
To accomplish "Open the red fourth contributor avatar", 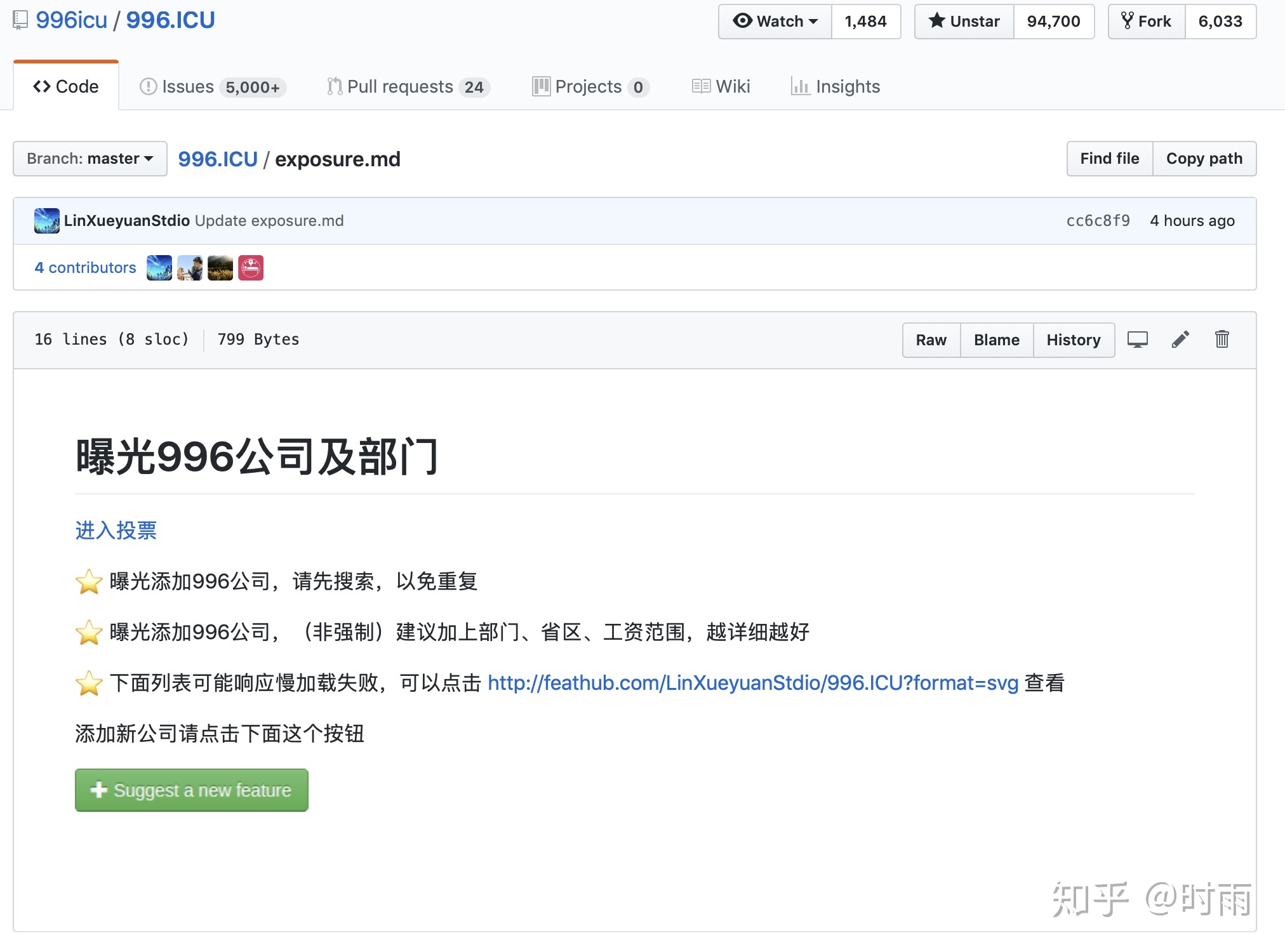I will click(x=251, y=268).
